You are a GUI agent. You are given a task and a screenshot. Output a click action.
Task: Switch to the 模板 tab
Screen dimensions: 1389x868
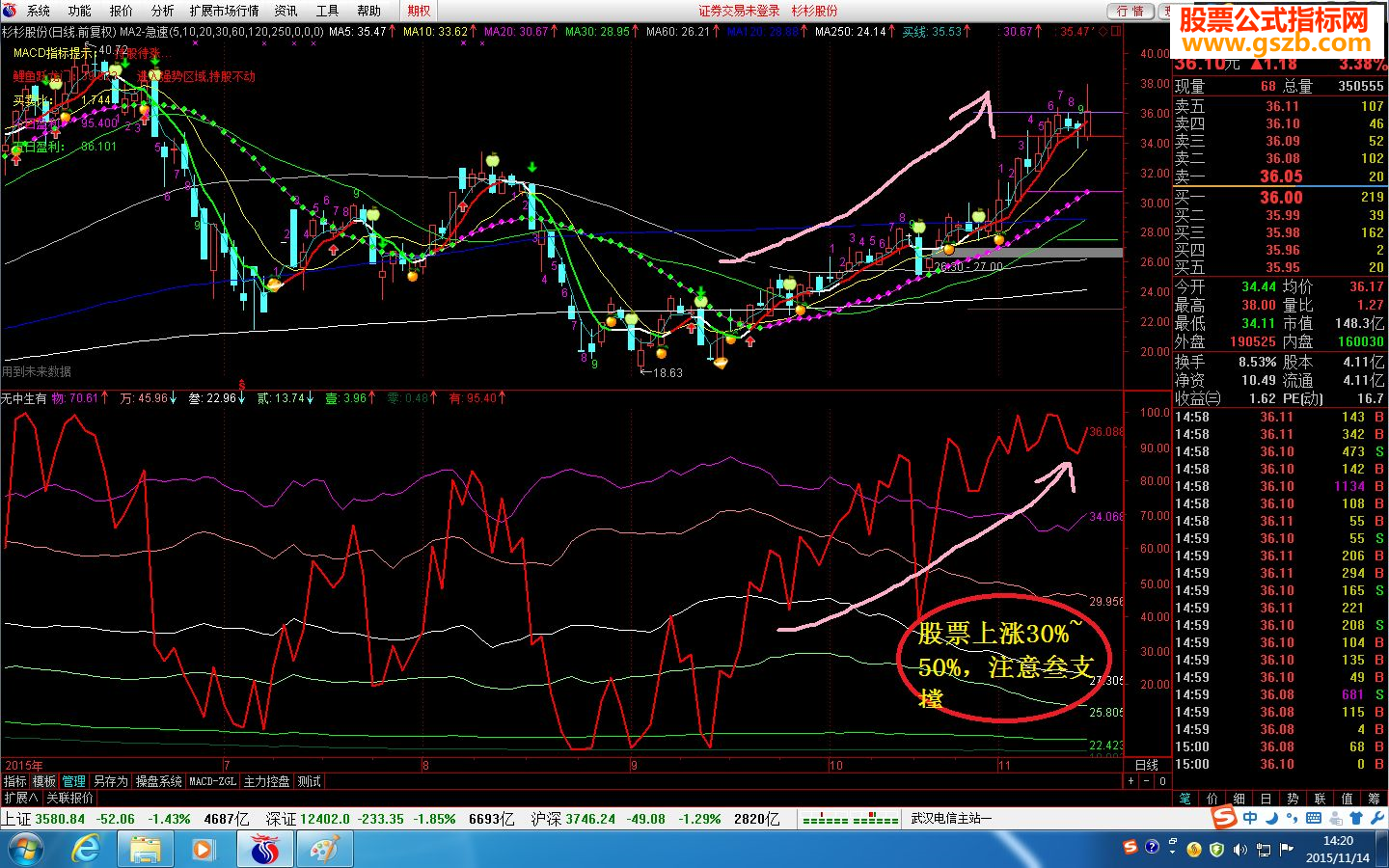click(x=44, y=781)
